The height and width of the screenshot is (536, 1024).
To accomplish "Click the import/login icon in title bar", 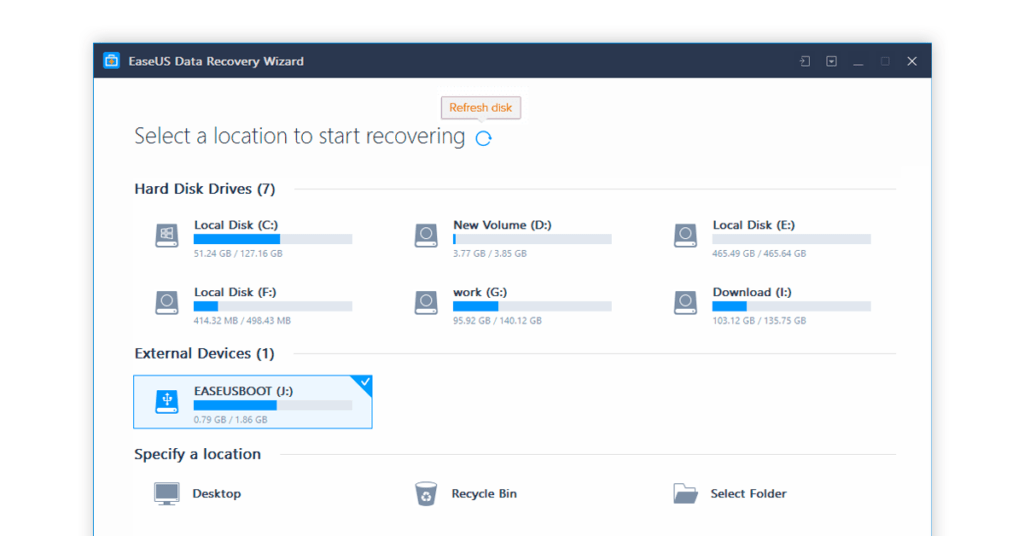I will click(804, 62).
